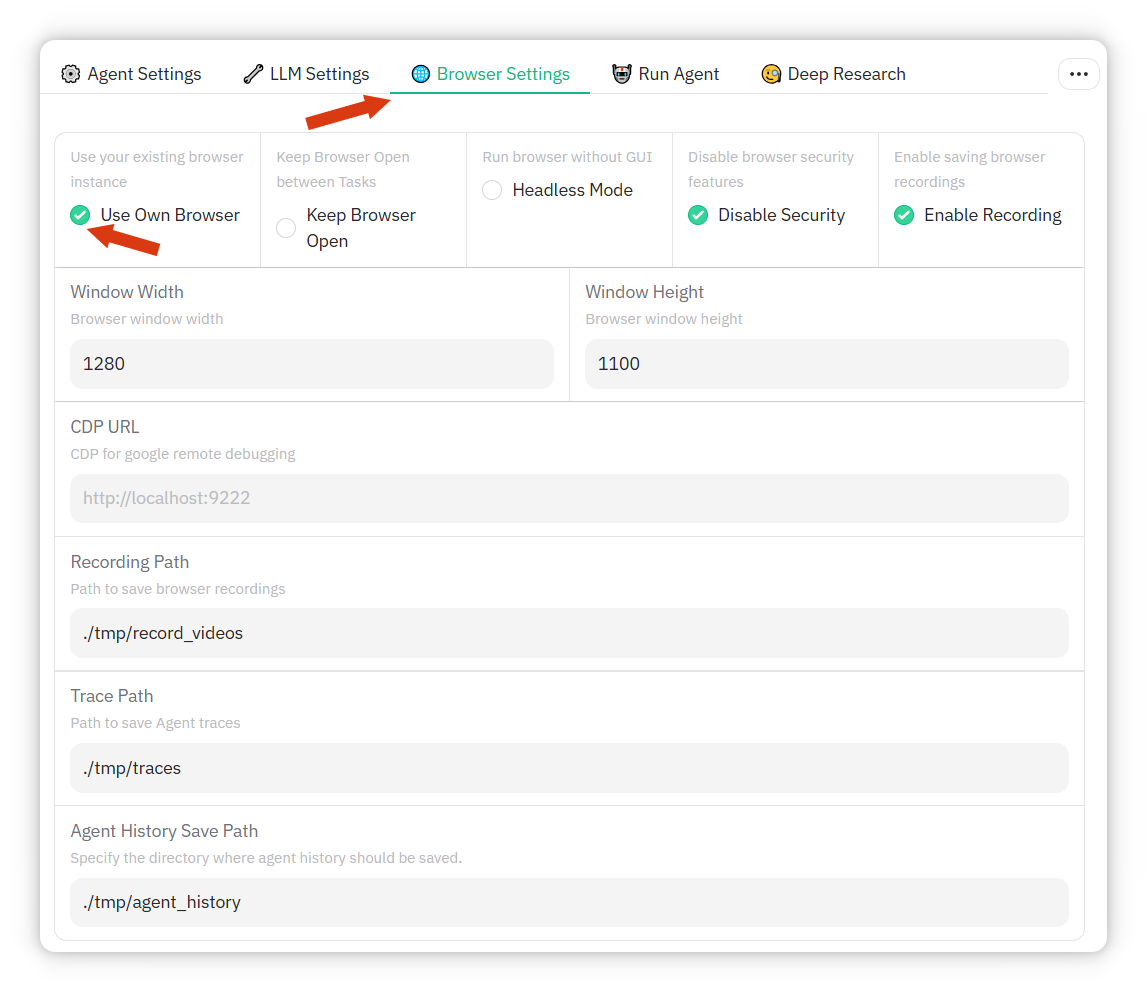Select the Agent History Save Path field
The width and height of the screenshot is (1147, 992).
[568, 902]
